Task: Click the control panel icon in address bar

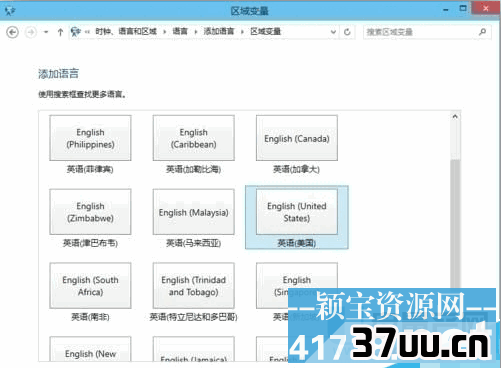Action: pyautogui.click(x=76, y=32)
